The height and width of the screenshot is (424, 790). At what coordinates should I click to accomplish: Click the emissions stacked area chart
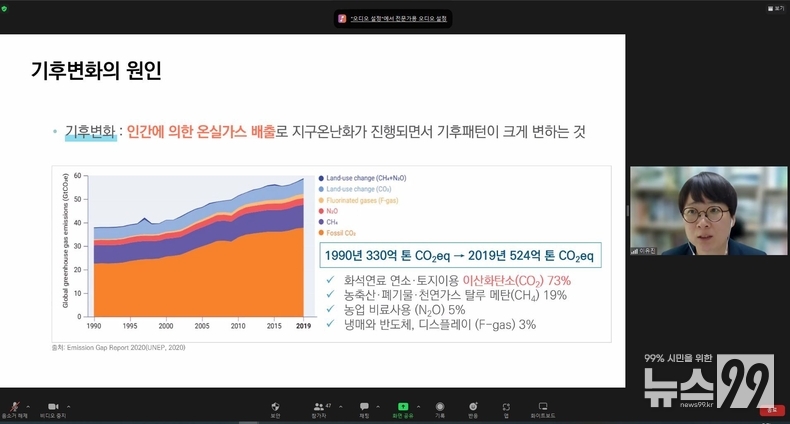[199, 247]
